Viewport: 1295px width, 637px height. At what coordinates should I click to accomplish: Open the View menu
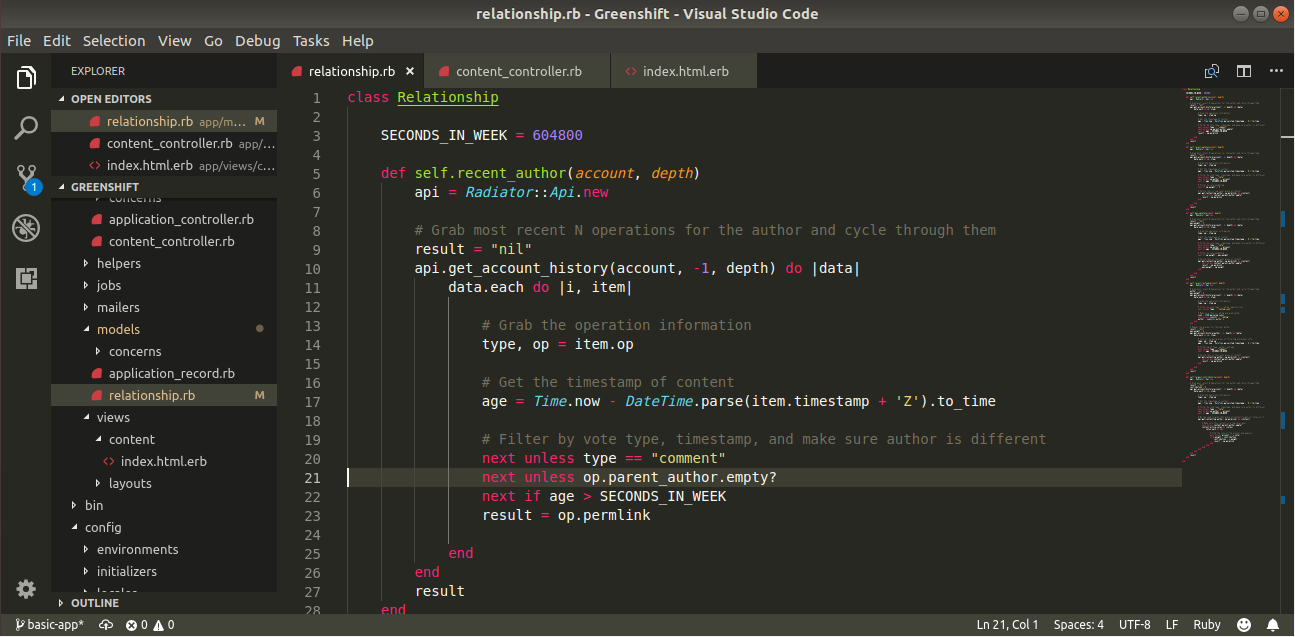point(174,41)
